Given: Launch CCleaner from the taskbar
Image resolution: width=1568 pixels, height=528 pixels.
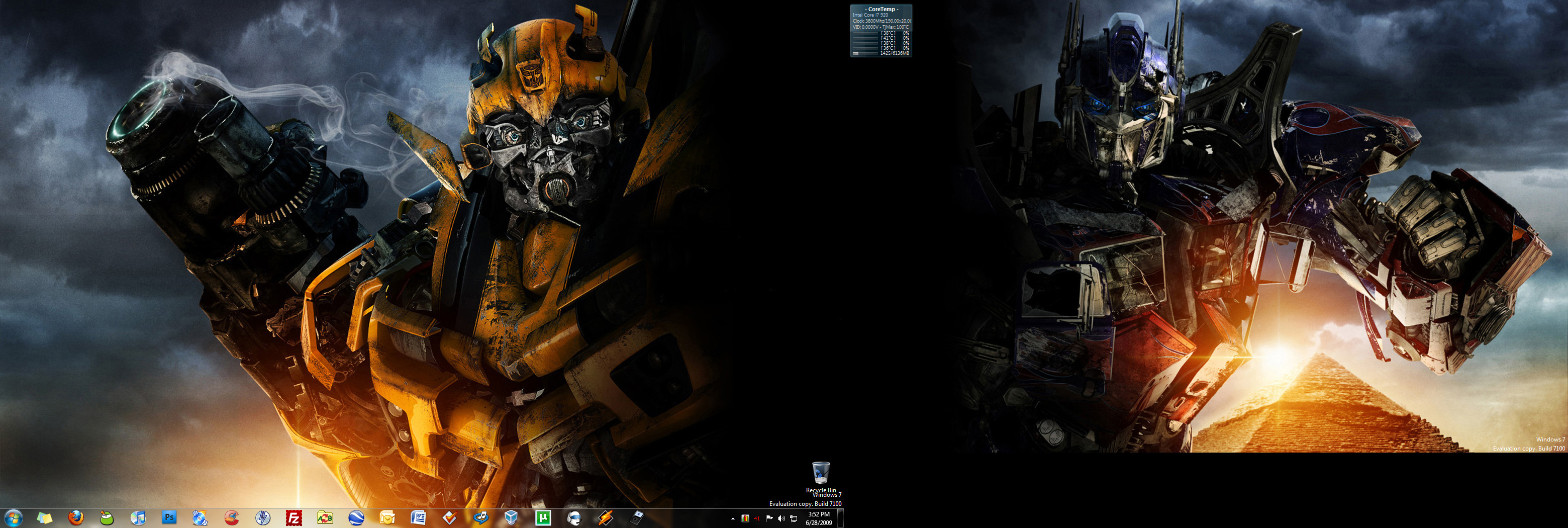Looking at the screenshot, I should (x=231, y=518).
